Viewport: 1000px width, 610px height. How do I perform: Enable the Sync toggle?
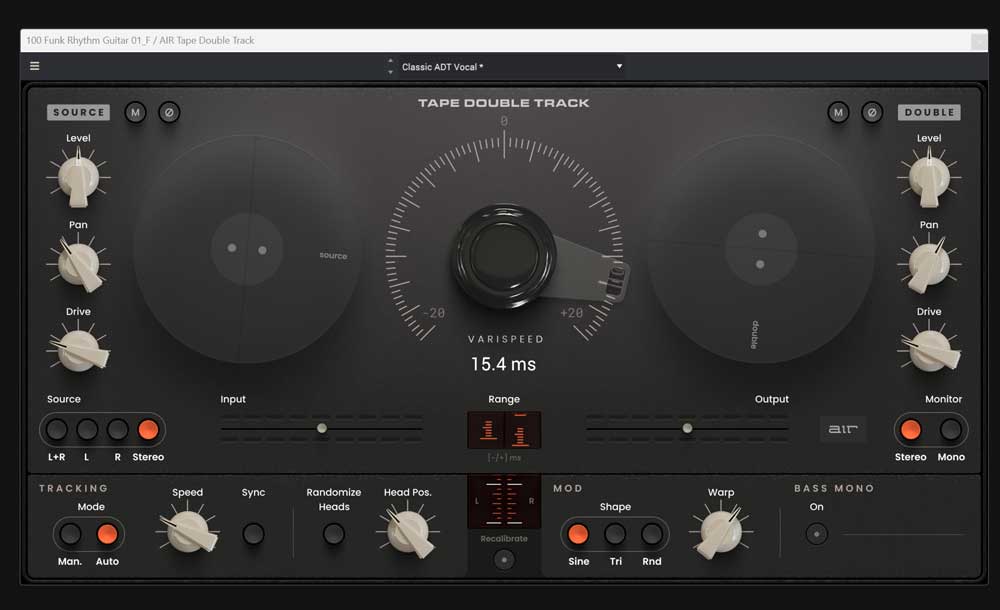(254, 534)
